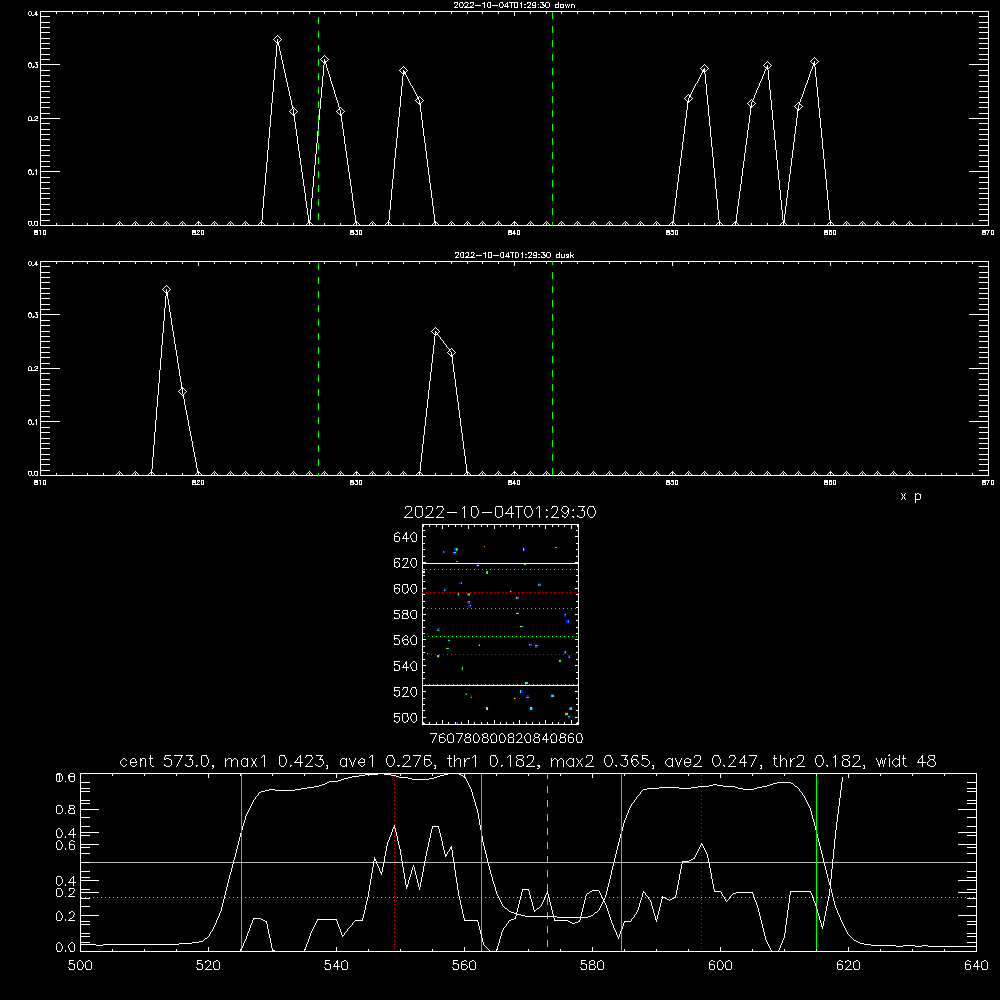
Task: Click the lower solid white line in scatter plot
Action: [500, 685]
